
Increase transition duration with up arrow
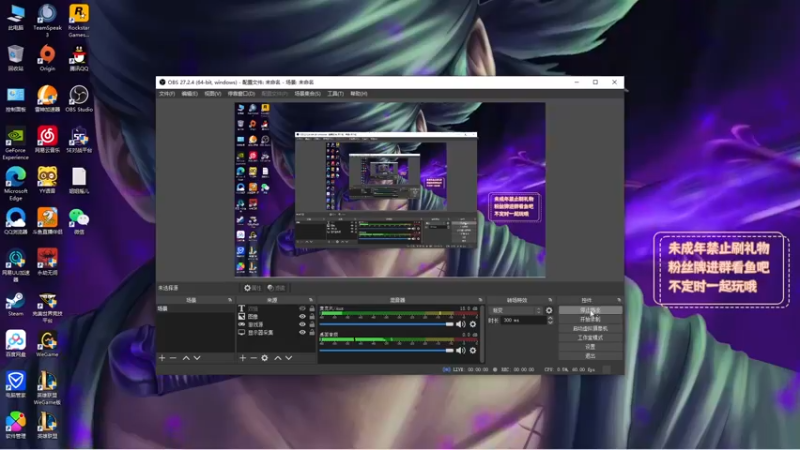tap(550, 318)
